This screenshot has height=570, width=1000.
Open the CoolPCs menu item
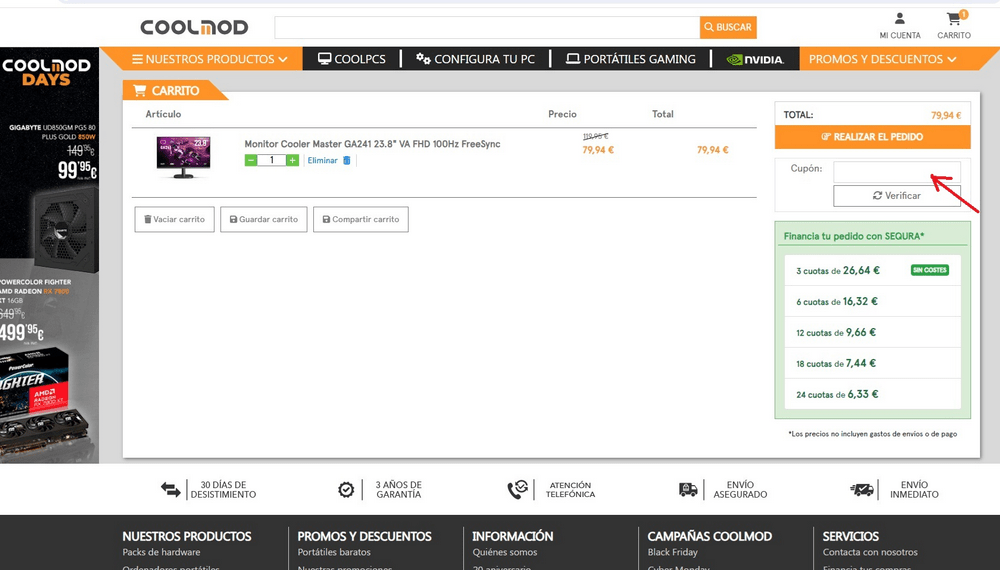(352, 59)
